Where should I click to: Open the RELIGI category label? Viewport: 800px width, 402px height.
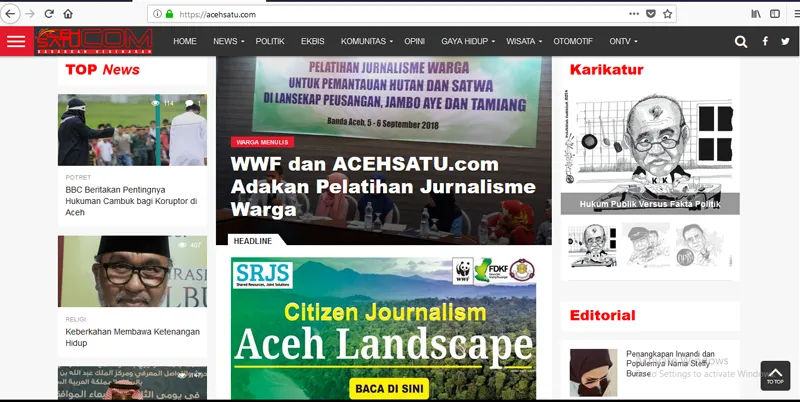pos(76,319)
